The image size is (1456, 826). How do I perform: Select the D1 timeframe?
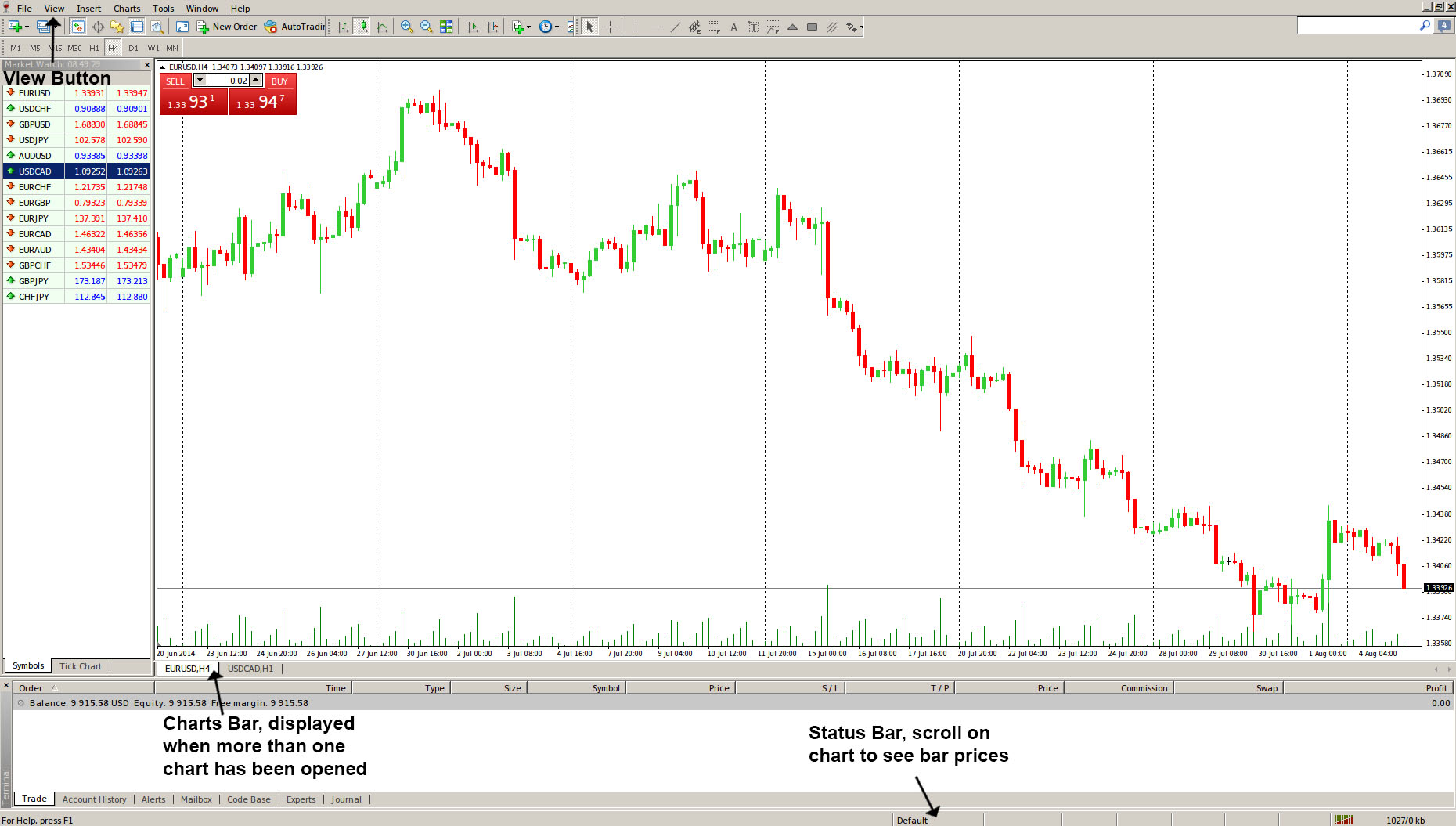[x=133, y=48]
